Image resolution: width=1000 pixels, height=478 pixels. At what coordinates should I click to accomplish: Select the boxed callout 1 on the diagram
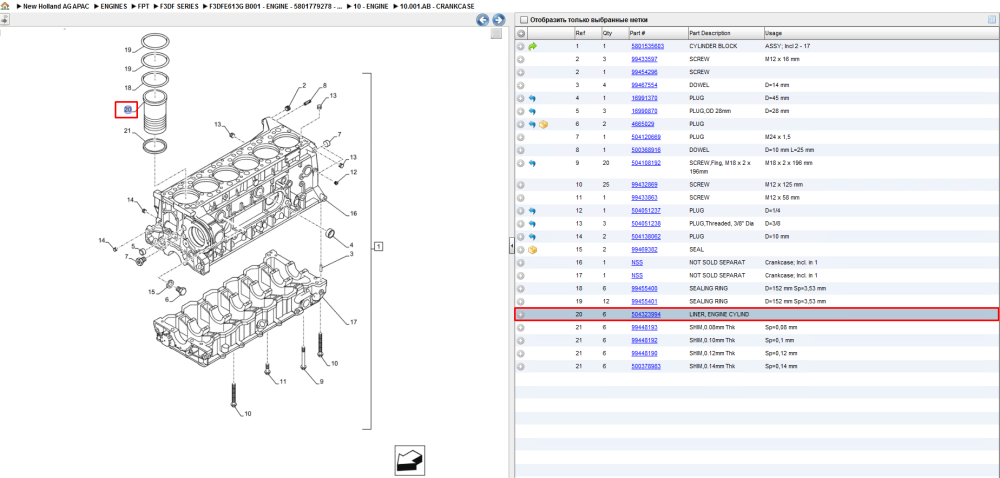(379, 246)
